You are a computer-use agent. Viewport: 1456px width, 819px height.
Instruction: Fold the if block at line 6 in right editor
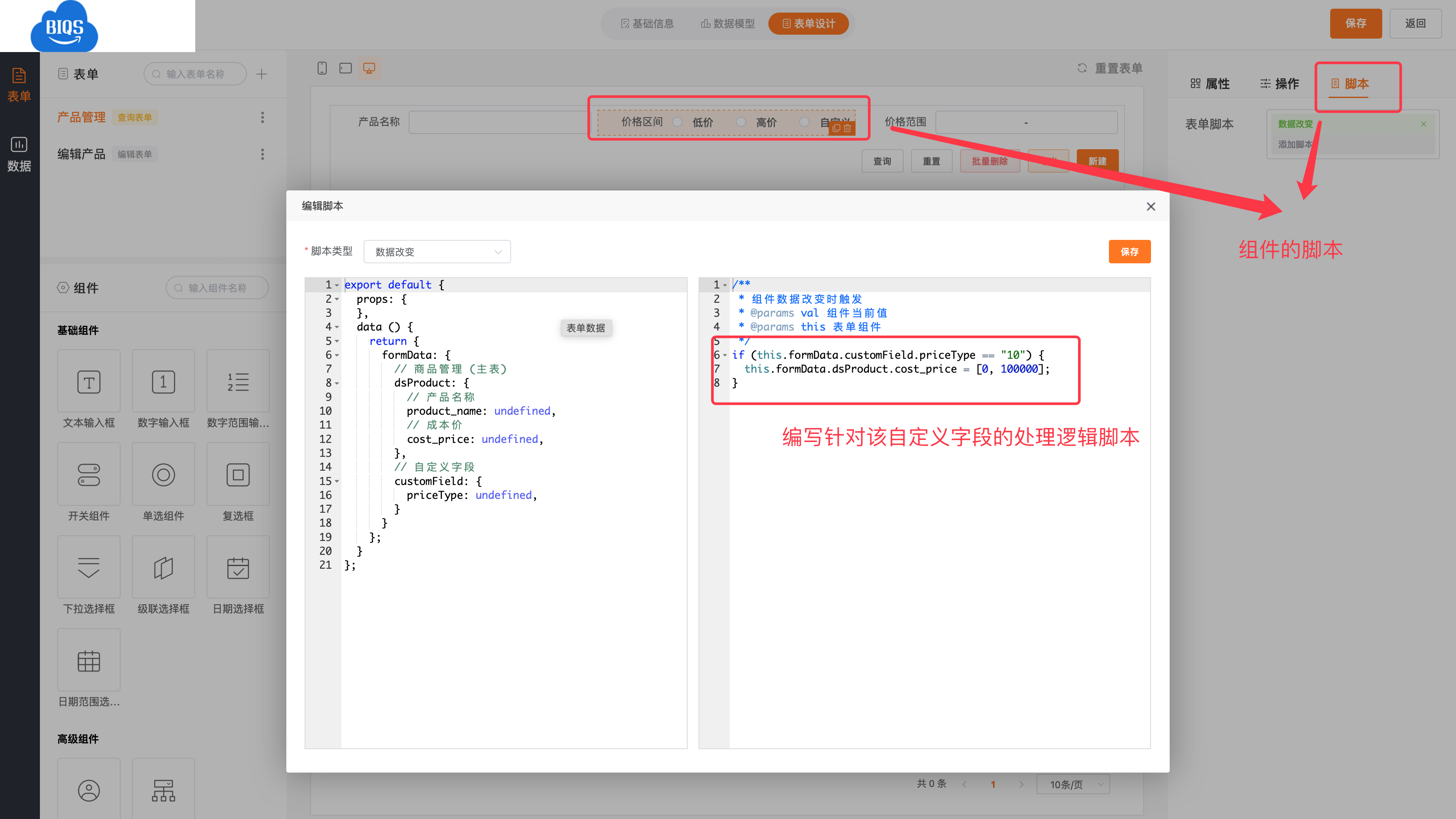click(725, 355)
